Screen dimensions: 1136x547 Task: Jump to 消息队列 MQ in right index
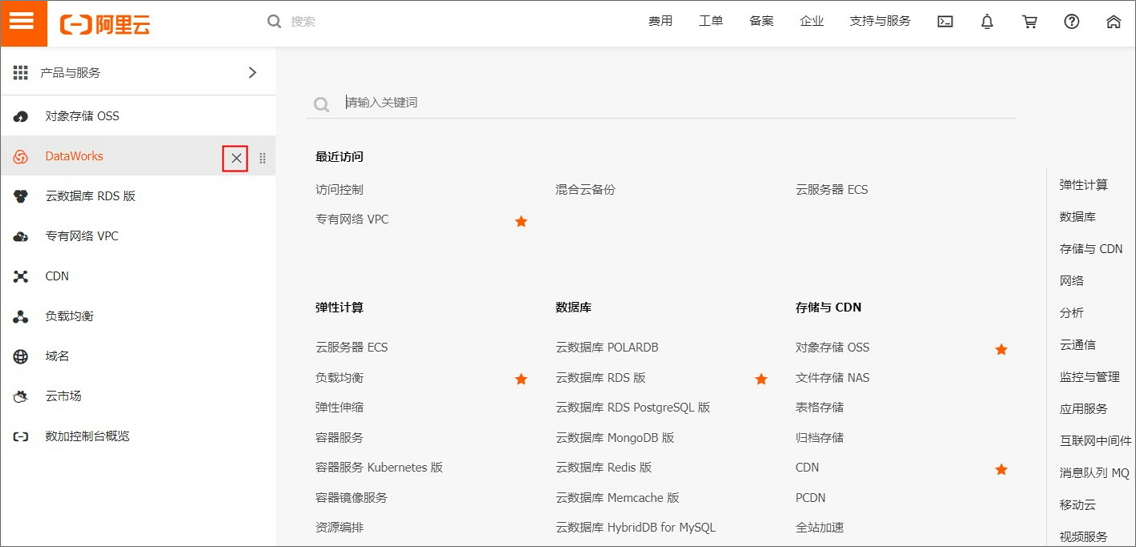(x=1094, y=473)
